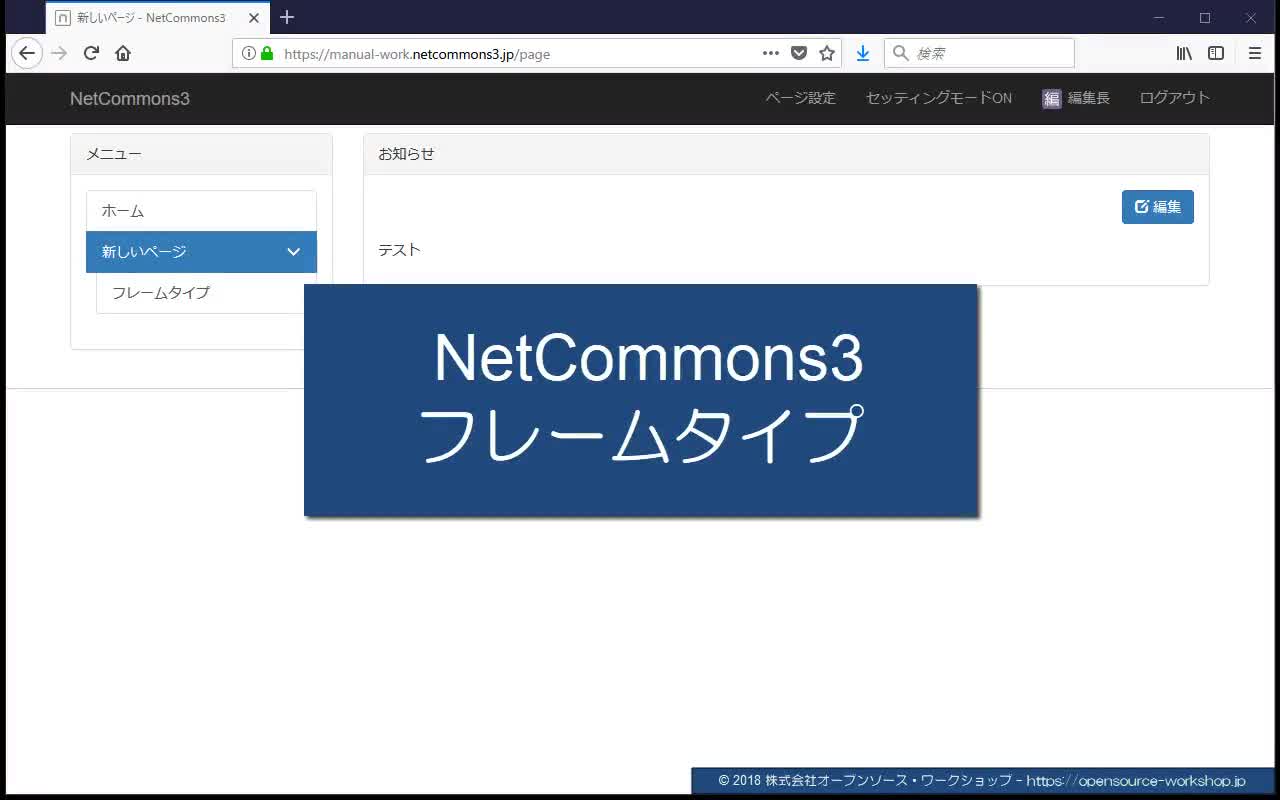Go back with the browser back arrow
Screen dimensions: 1280x800
(x=27, y=53)
